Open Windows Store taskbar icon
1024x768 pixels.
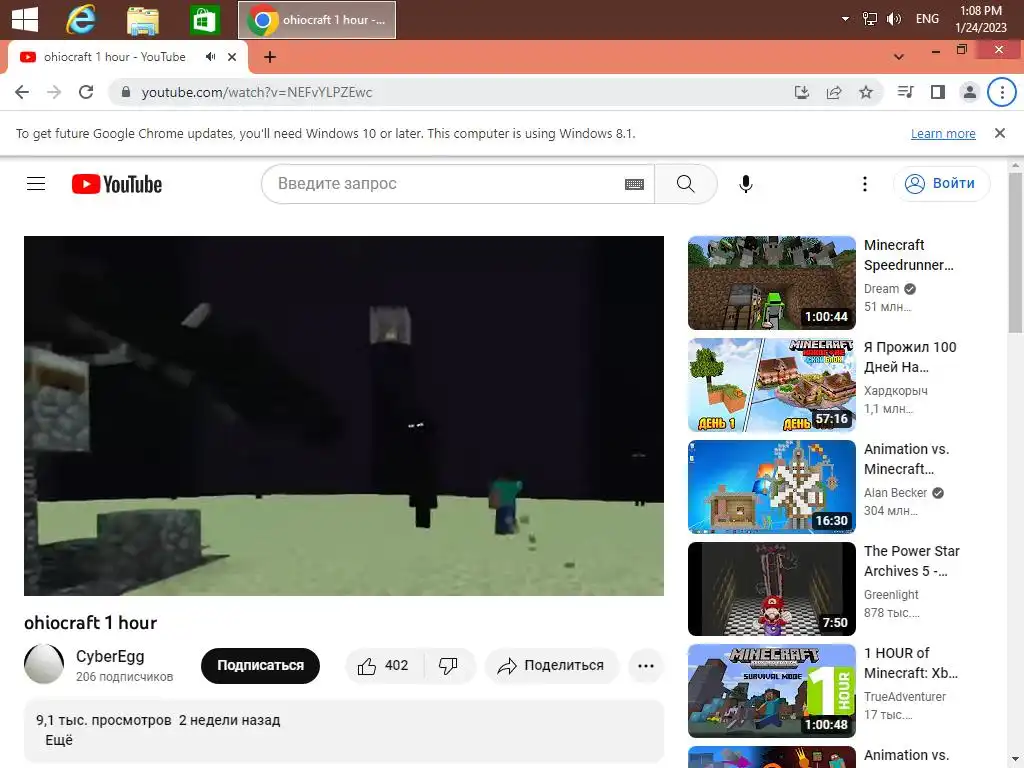pyautogui.click(x=204, y=20)
